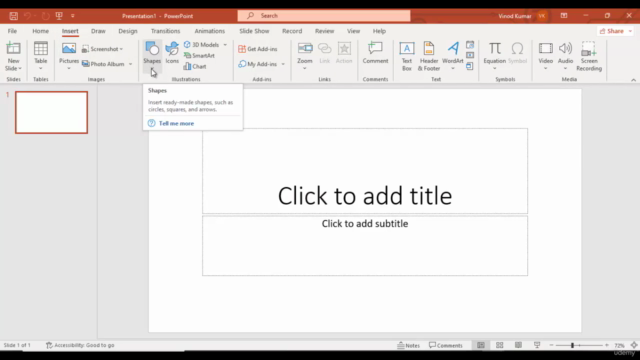Open the Customize Quick Access Toolbar arrow

click(x=73, y=16)
